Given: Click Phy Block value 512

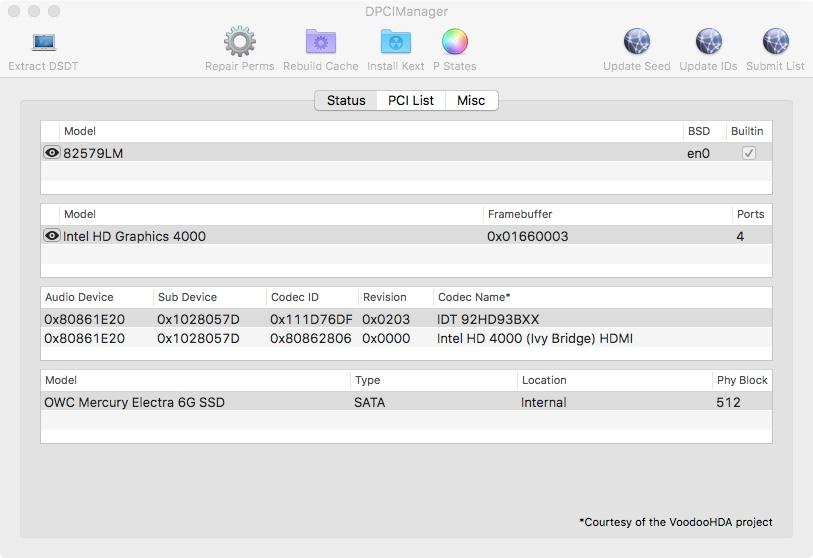Looking at the screenshot, I should 728,402.
